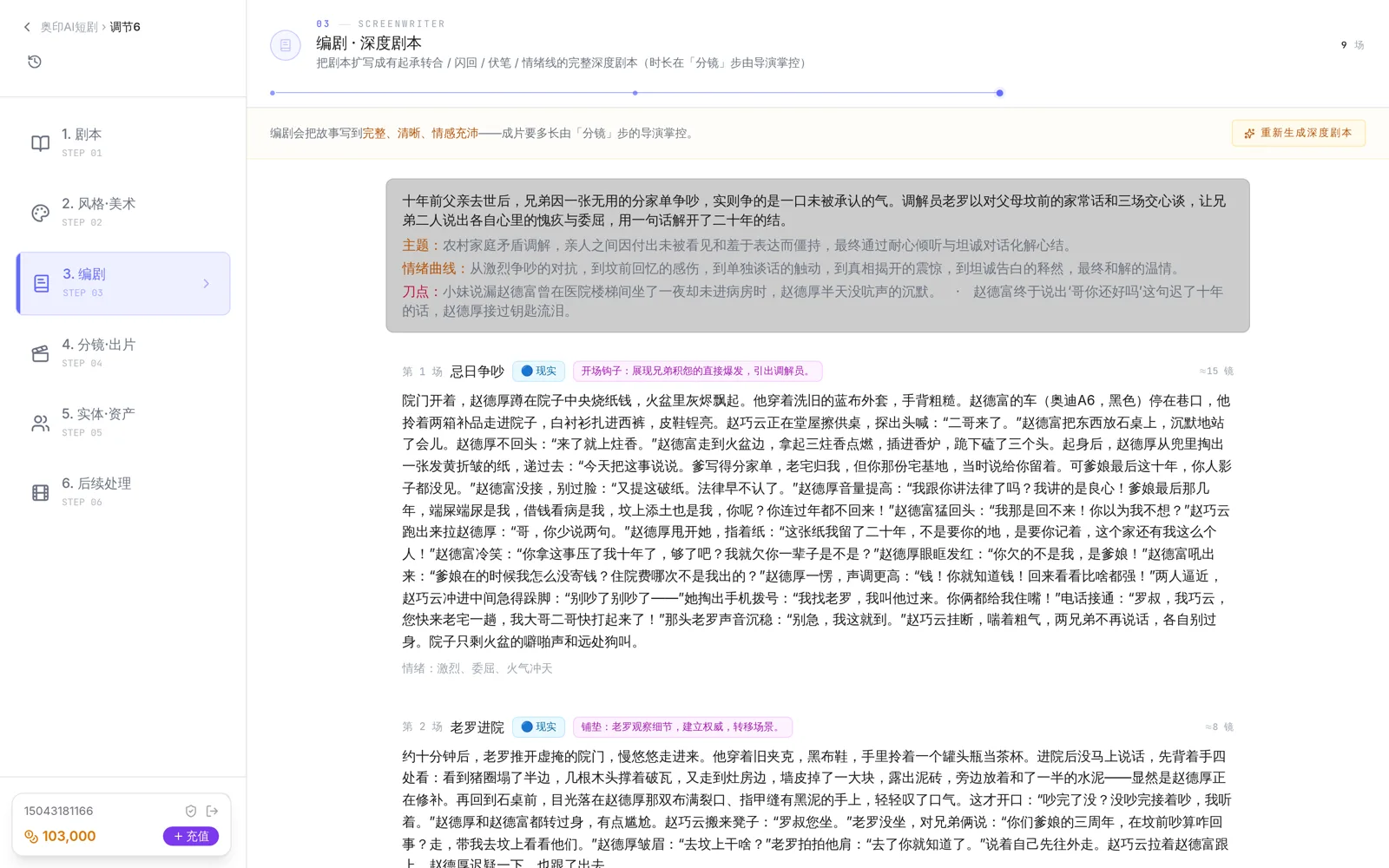Click the 编剧 · 深度剧本 heading
Image resolution: width=1389 pixels, height=868 pixels.
369,43
